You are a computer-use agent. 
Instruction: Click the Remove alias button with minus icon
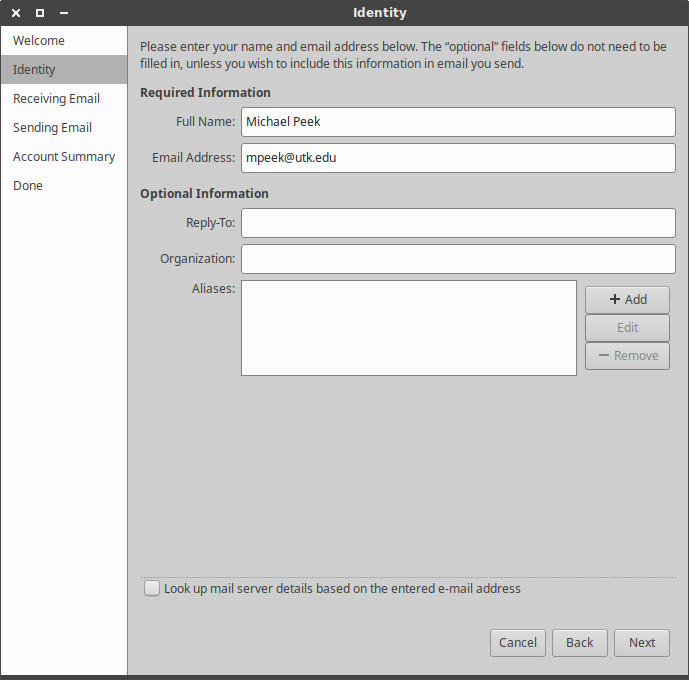(627, 356)
